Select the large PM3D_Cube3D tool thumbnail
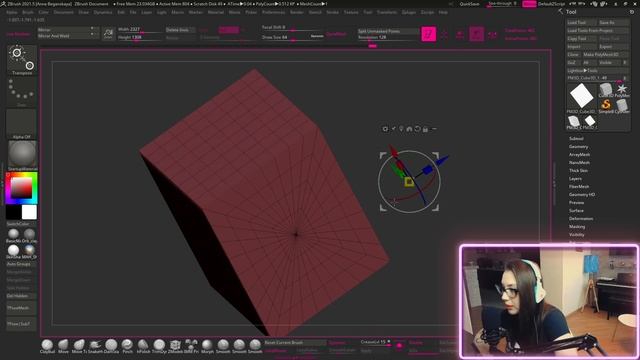Screen dimensions: 640x360 581,98
